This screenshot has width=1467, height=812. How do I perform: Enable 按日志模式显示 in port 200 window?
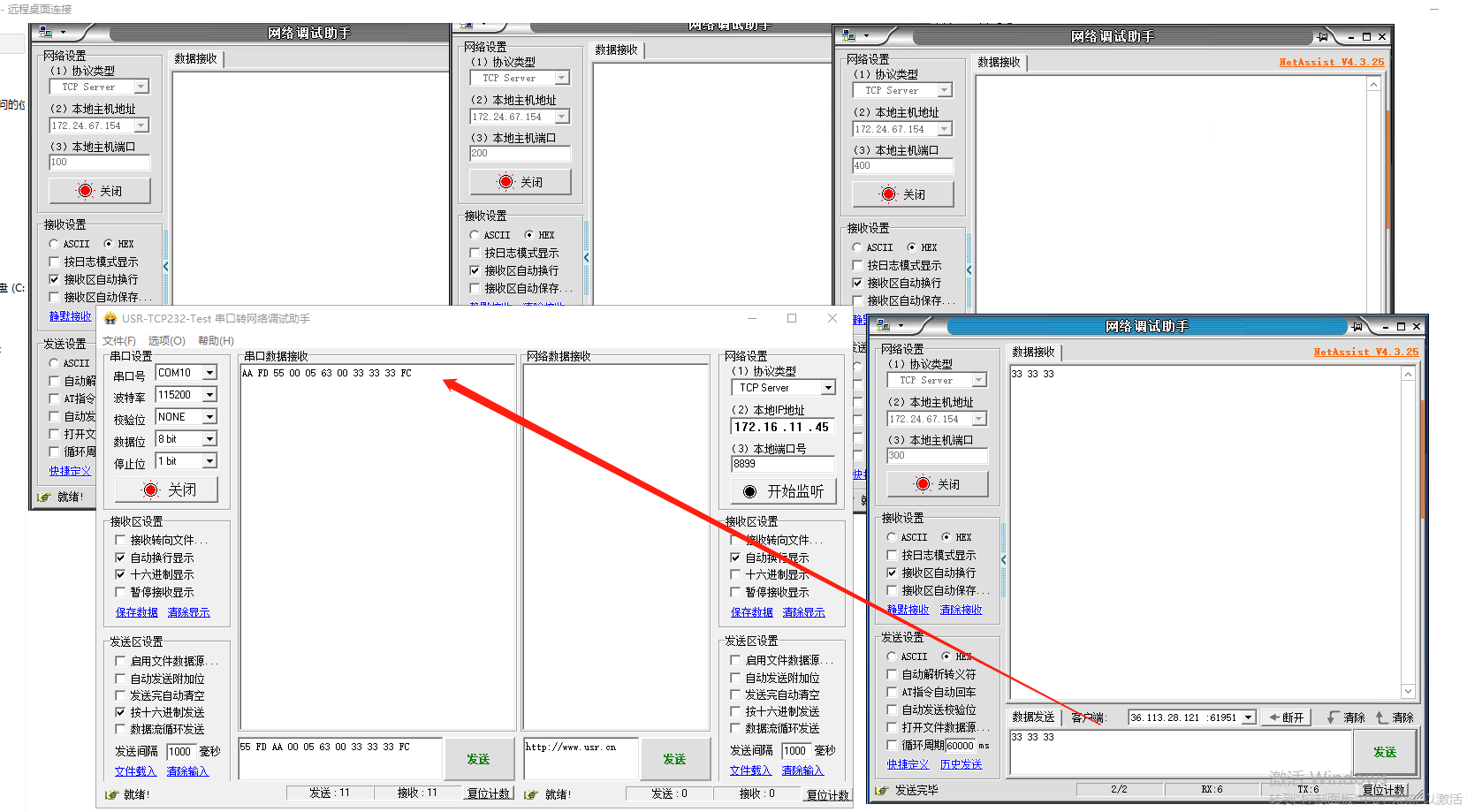(x=475, y=253)
